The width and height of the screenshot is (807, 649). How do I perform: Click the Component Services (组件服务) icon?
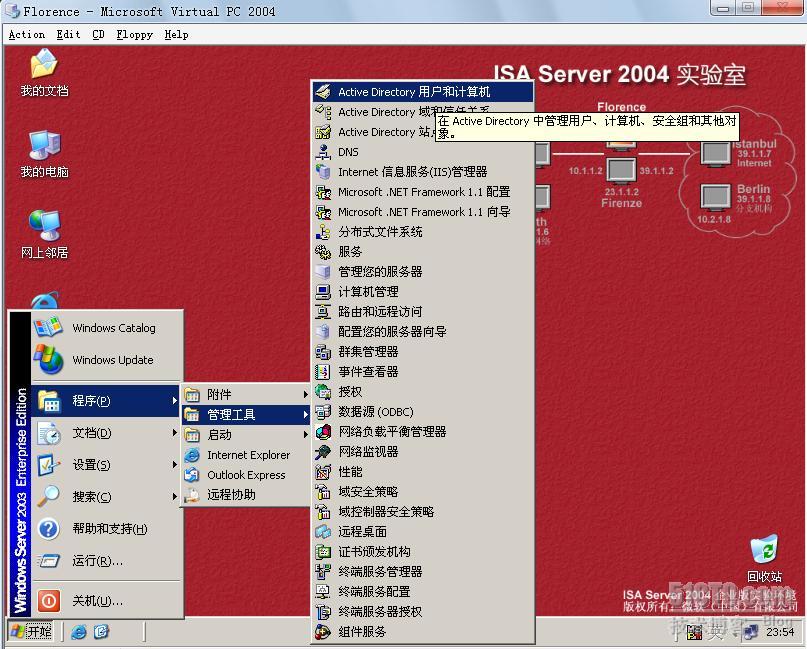(323, 632)
